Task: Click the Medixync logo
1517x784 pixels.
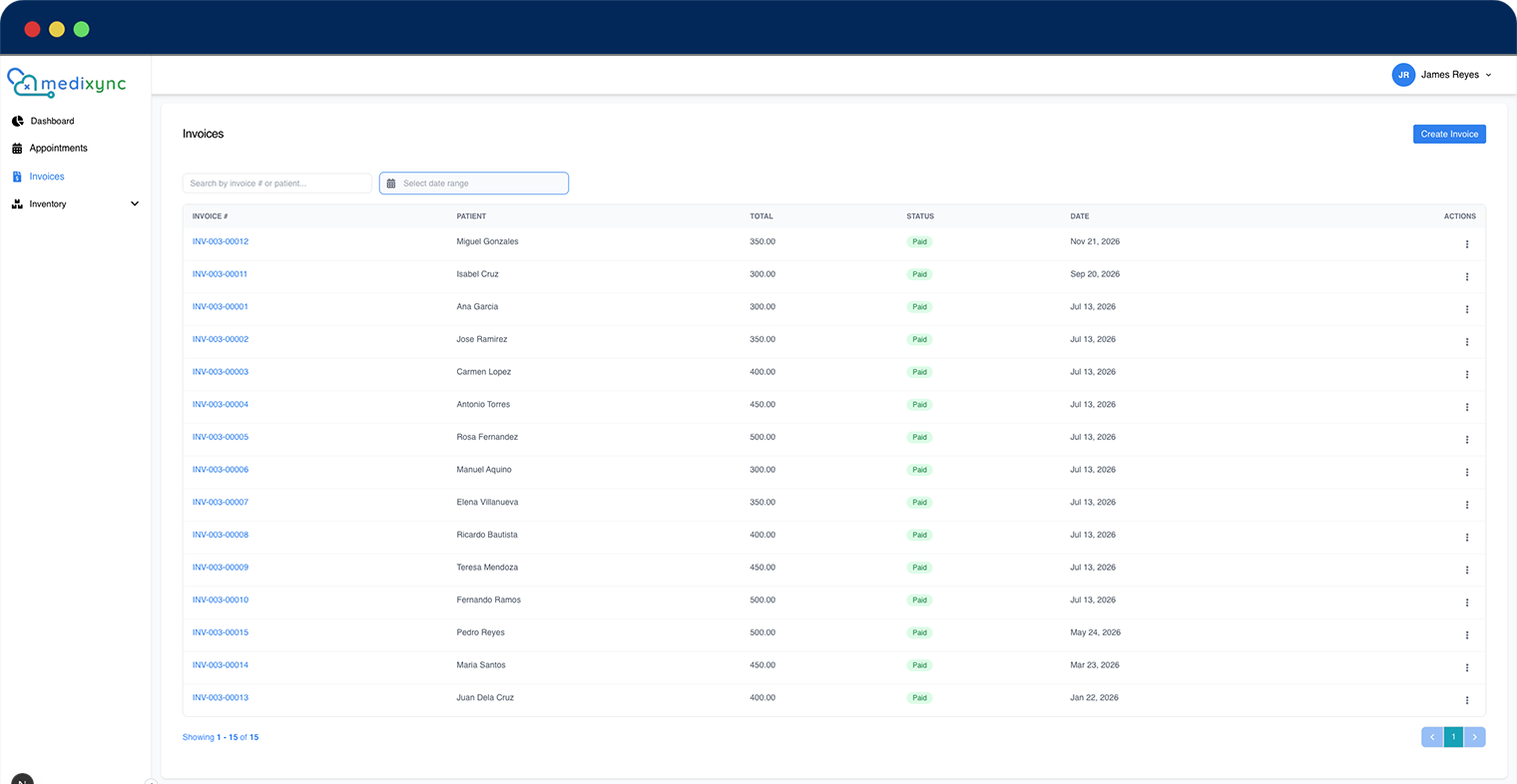Action: point(67,83)
